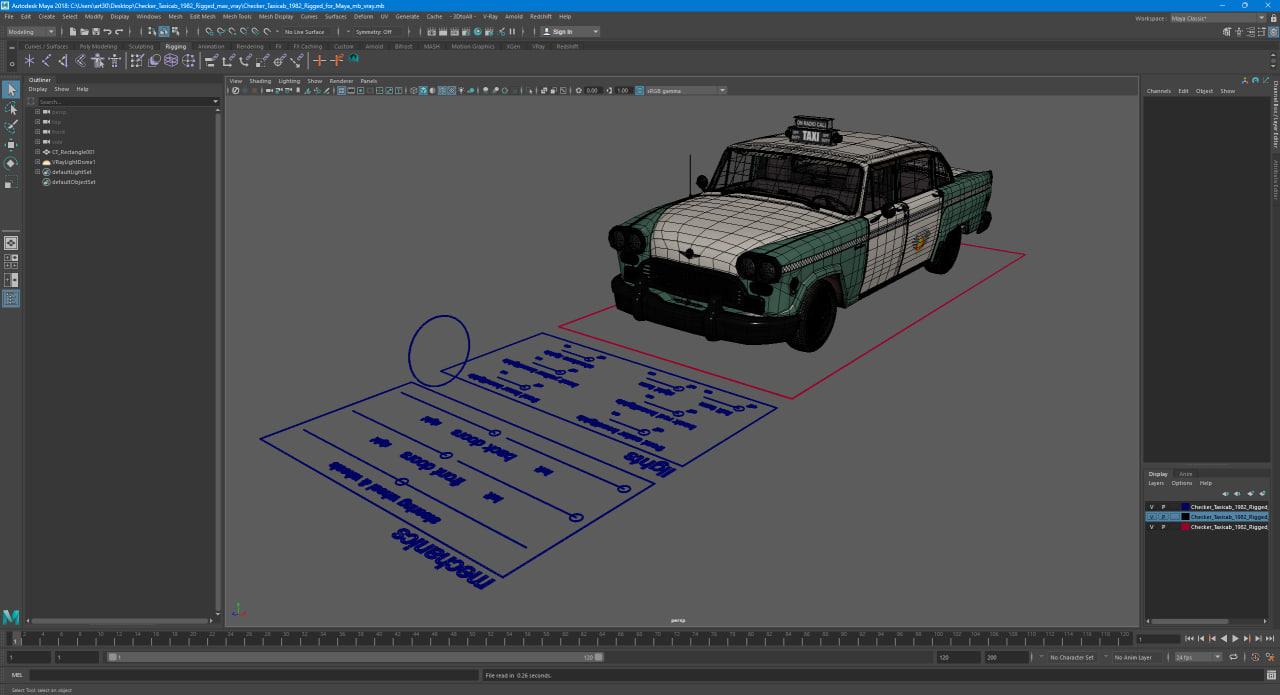Open the Deform menu
This screenshot has width=1280, height=695.
click(363, 17)
